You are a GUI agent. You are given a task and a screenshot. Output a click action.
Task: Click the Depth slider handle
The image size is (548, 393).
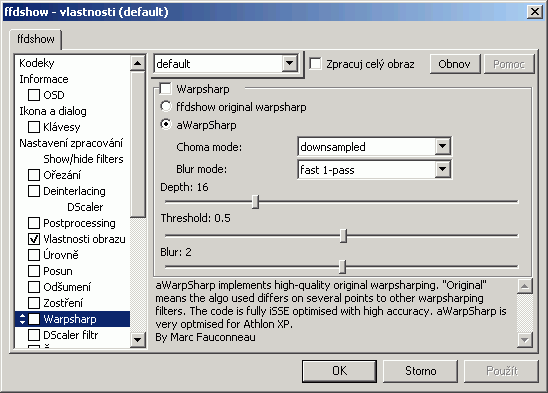pyautogui.click(x=255, y=202)
